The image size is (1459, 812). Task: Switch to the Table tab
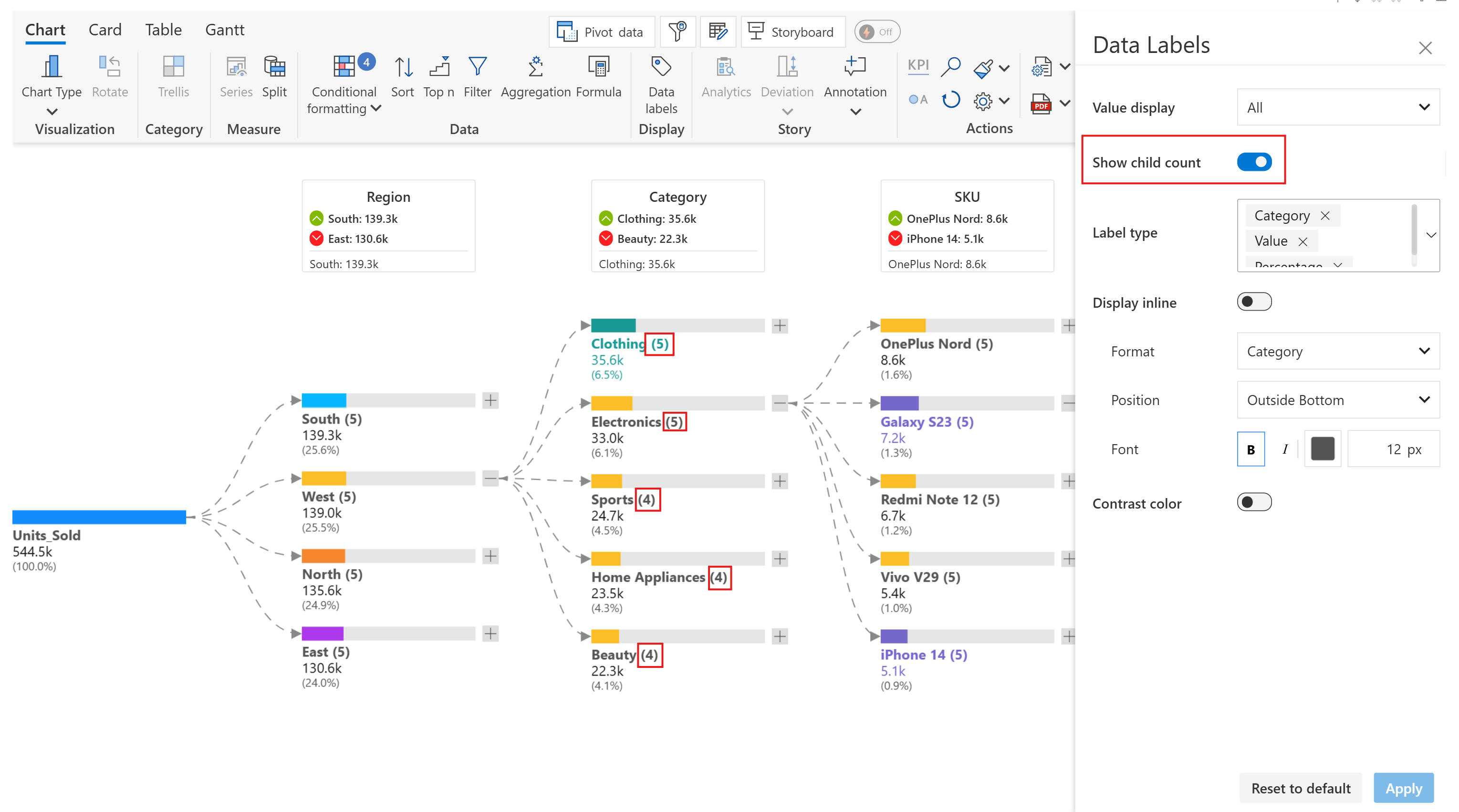tap(163, 30)
